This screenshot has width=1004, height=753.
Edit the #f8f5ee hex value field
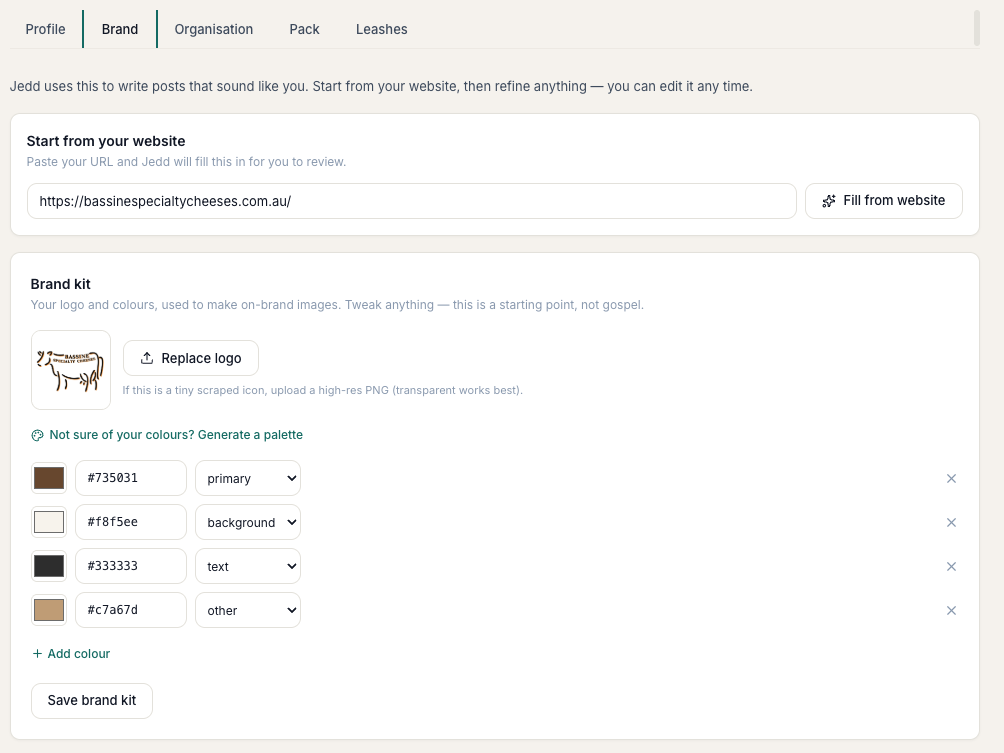131,522
